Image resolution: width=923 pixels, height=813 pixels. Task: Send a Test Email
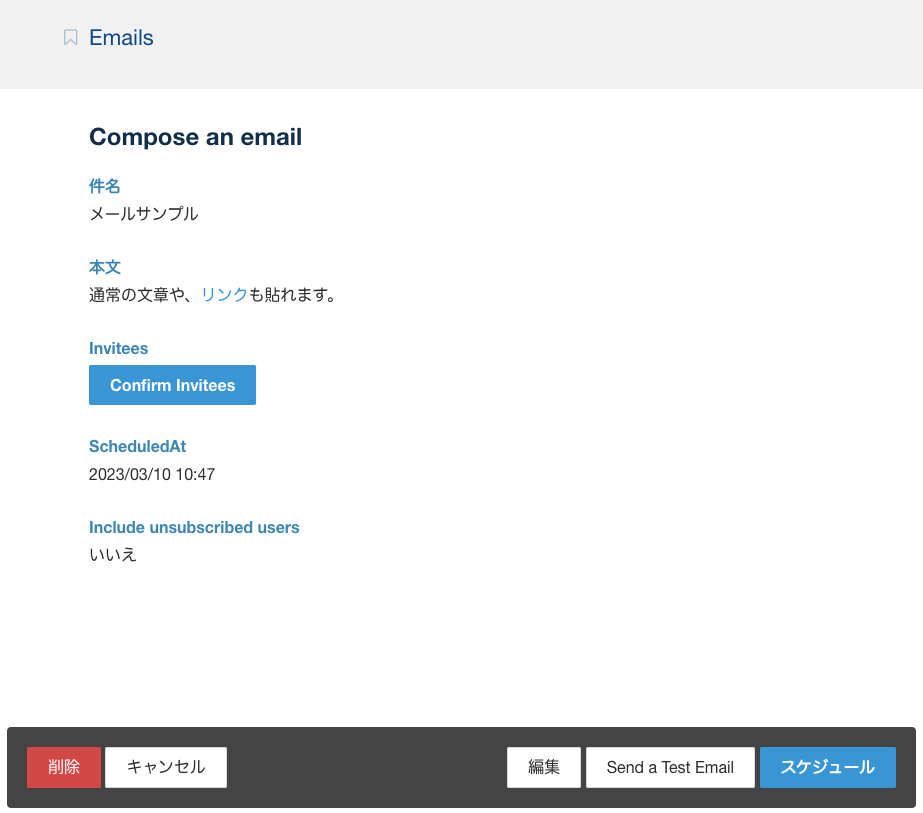click(x=670, y=767)
